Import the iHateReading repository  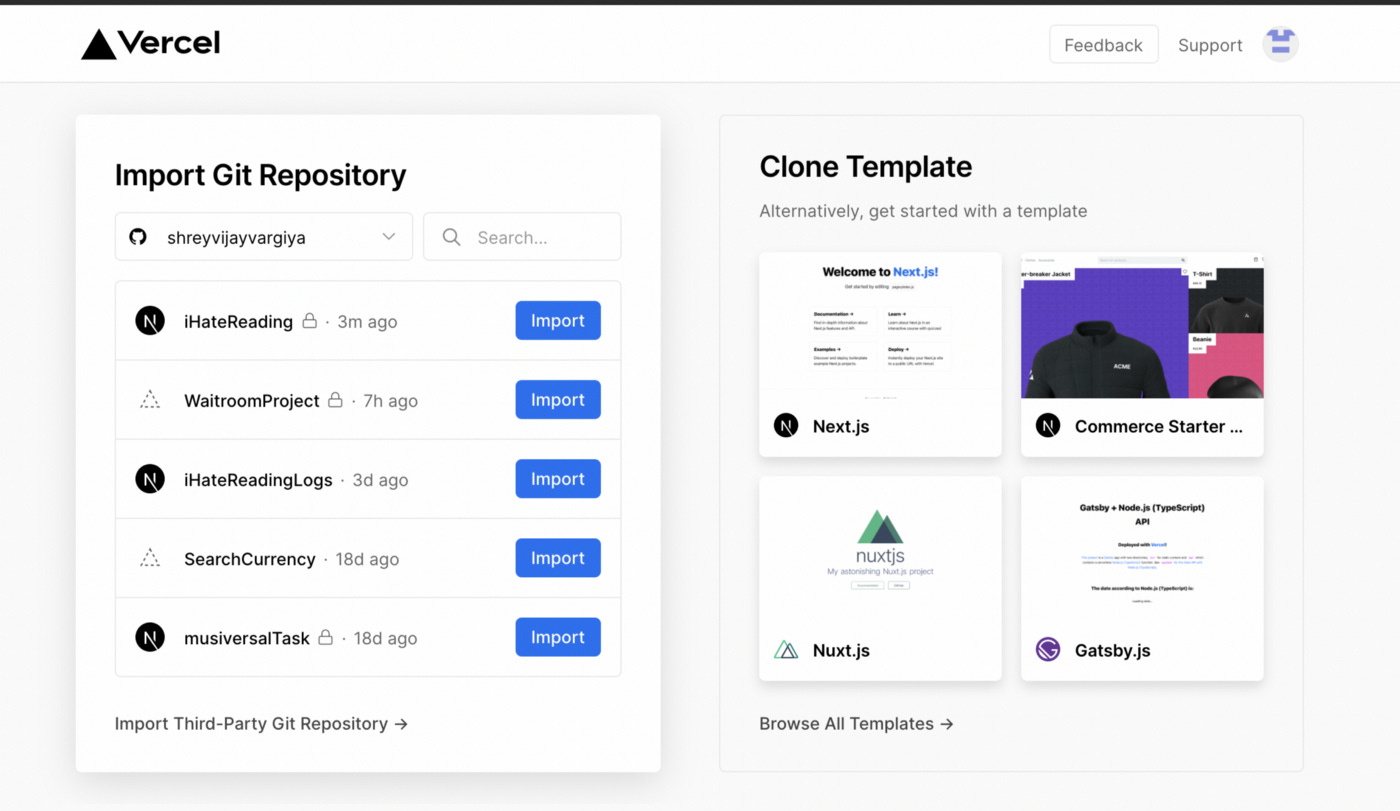pyautogui.click(x=558, y=321)
